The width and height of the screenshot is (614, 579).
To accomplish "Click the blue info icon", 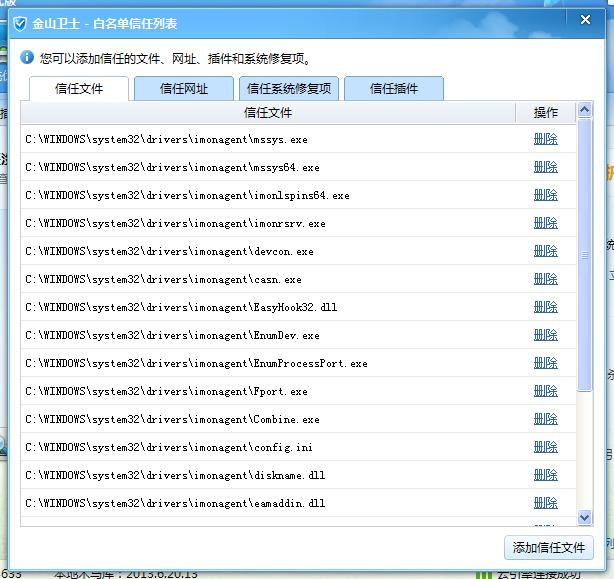I will (x=27, y=58).
